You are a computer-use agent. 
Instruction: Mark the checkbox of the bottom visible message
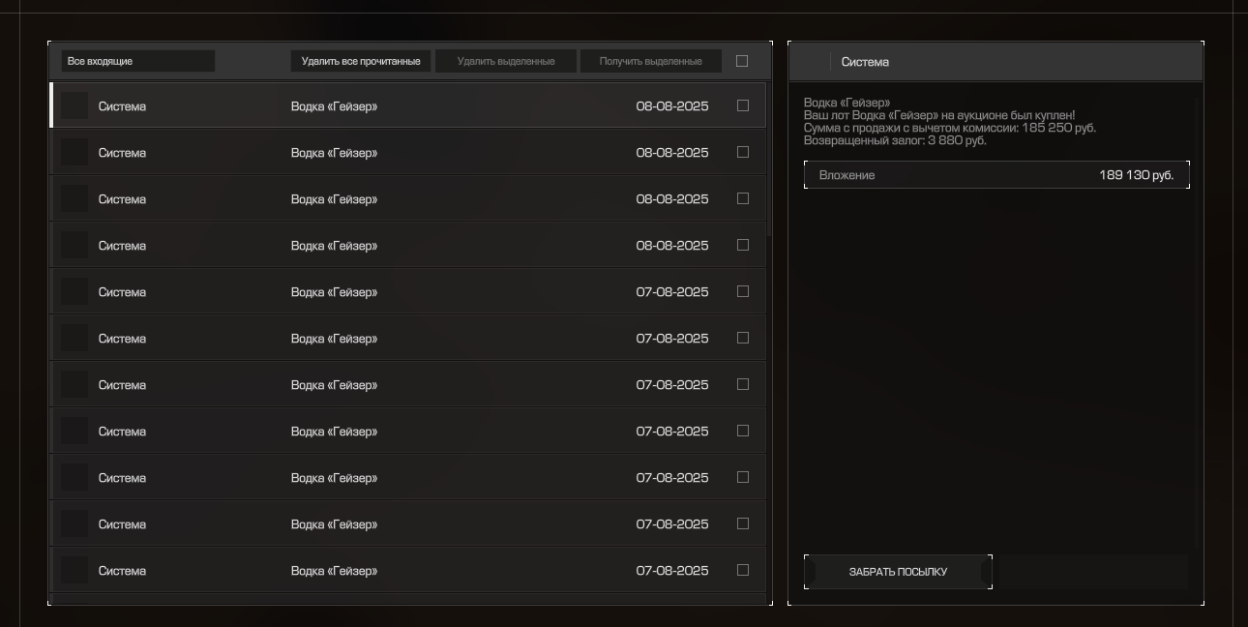[742, 570]
